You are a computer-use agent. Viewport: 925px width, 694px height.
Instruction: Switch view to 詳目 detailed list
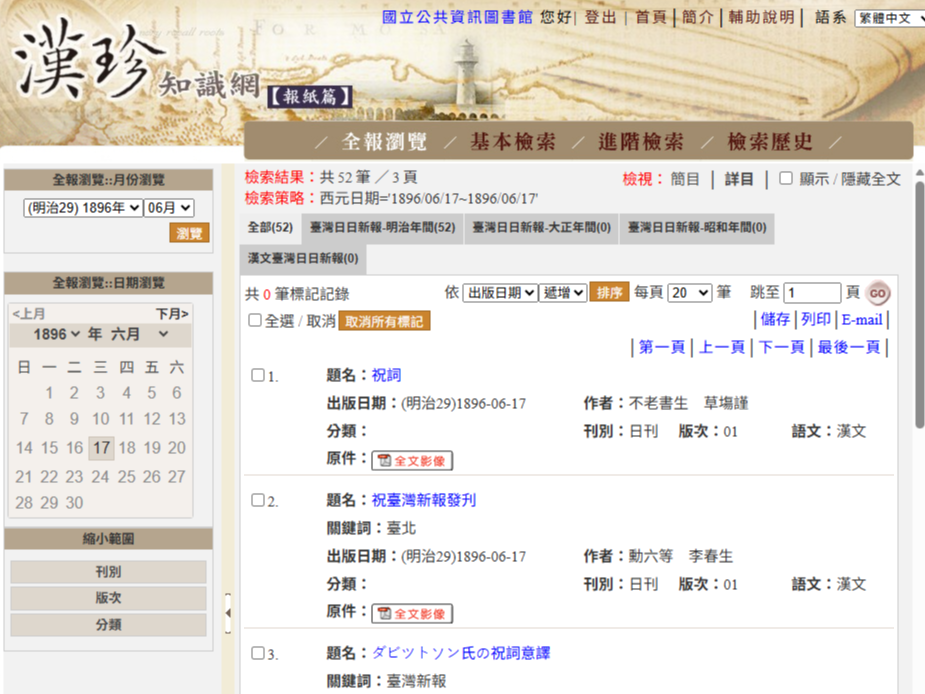(739, 179)
